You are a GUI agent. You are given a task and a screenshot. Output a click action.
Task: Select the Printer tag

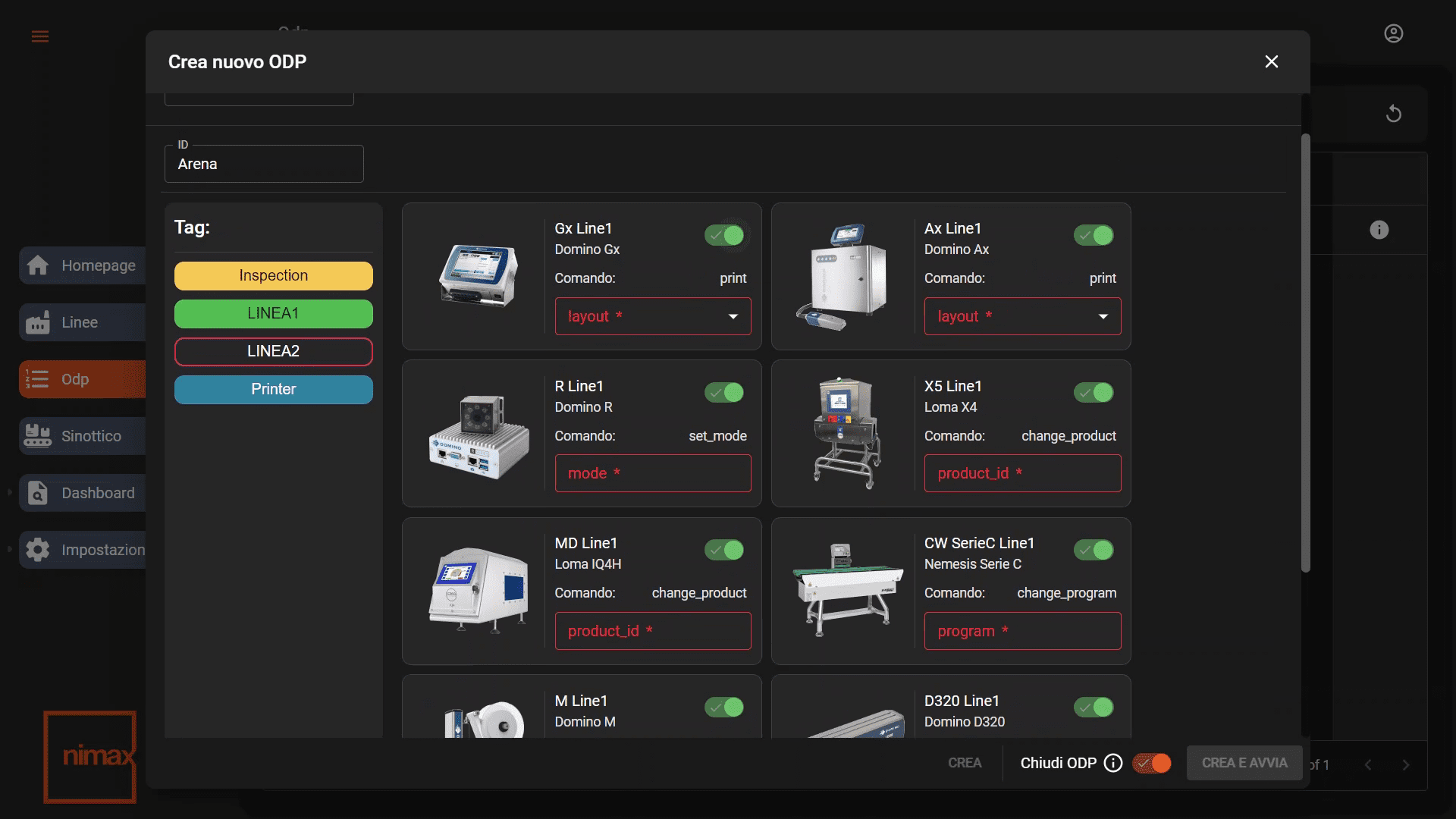point(274,390)
